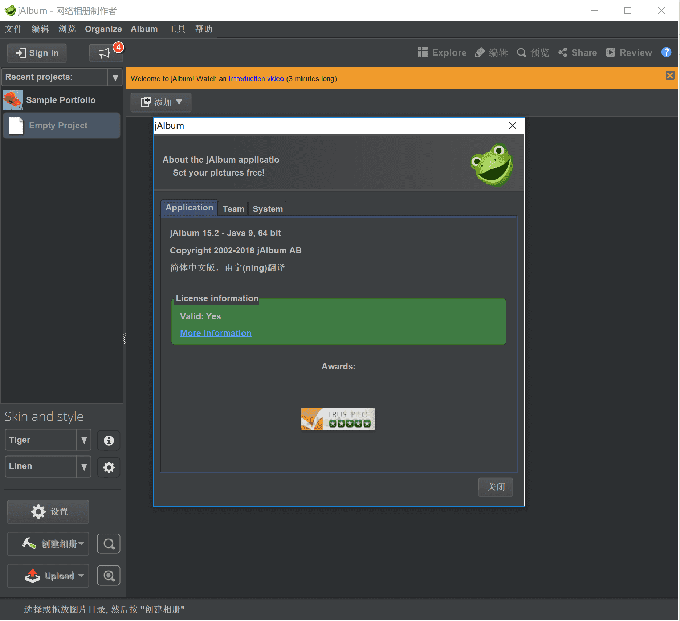Expand the Upload button dropdown
680x621 pixels.
coord(81,576)
